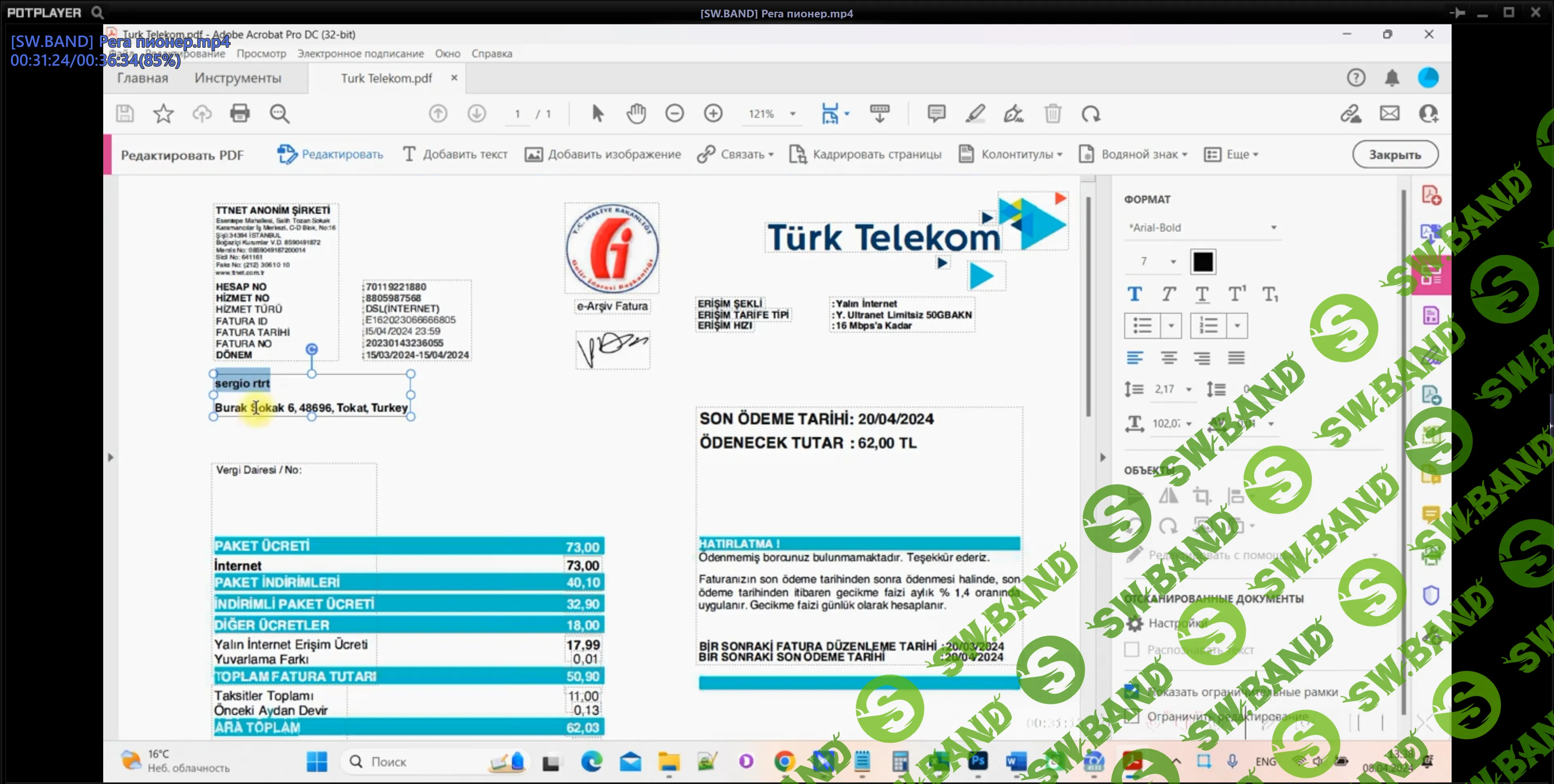This screenshot has width=1554, height=784.
Task: Apply bold text style in Format panel
Action: click(x=1134, y=294)
